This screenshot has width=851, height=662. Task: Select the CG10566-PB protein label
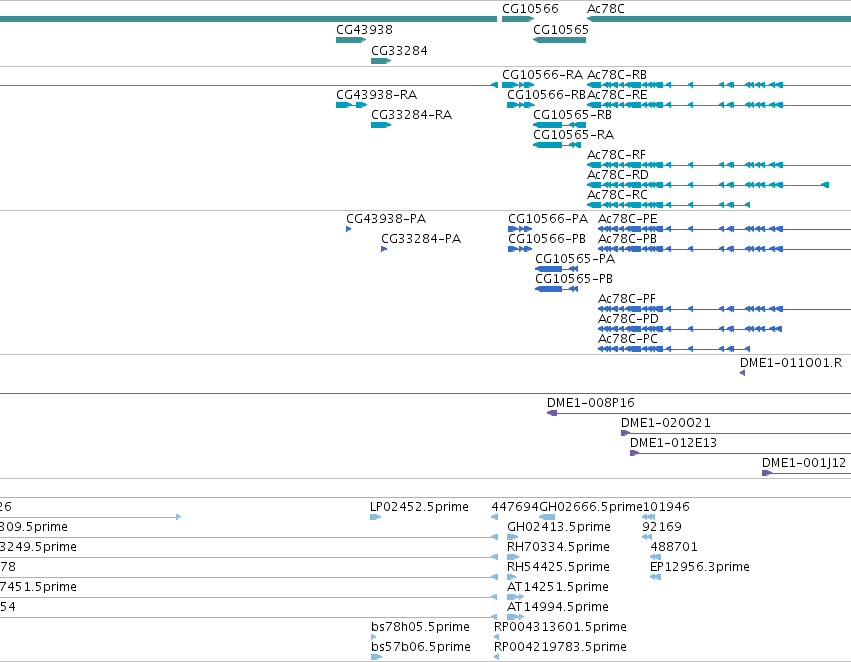[x=547, y=239]
